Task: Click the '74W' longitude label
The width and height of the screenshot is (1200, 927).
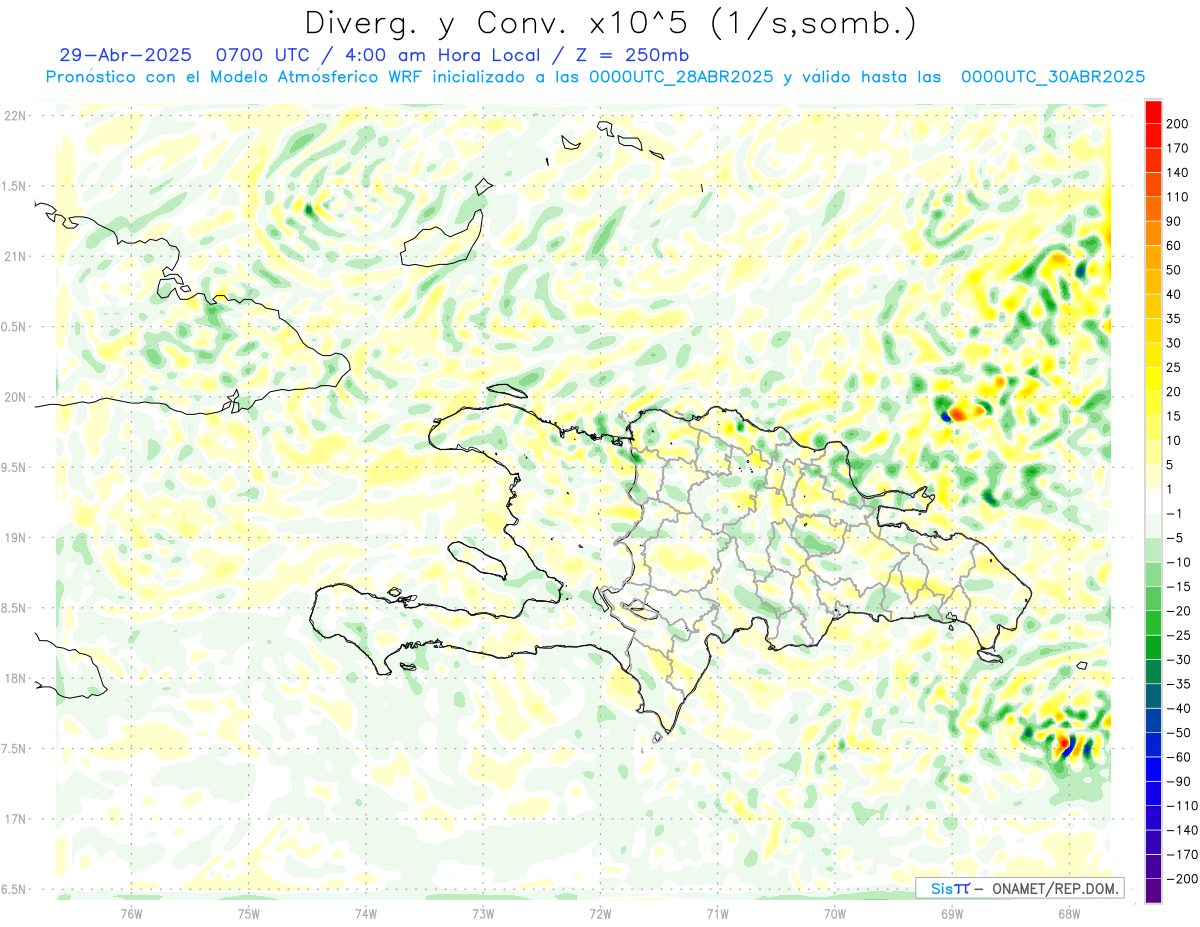Action: (x=366, y=913)
